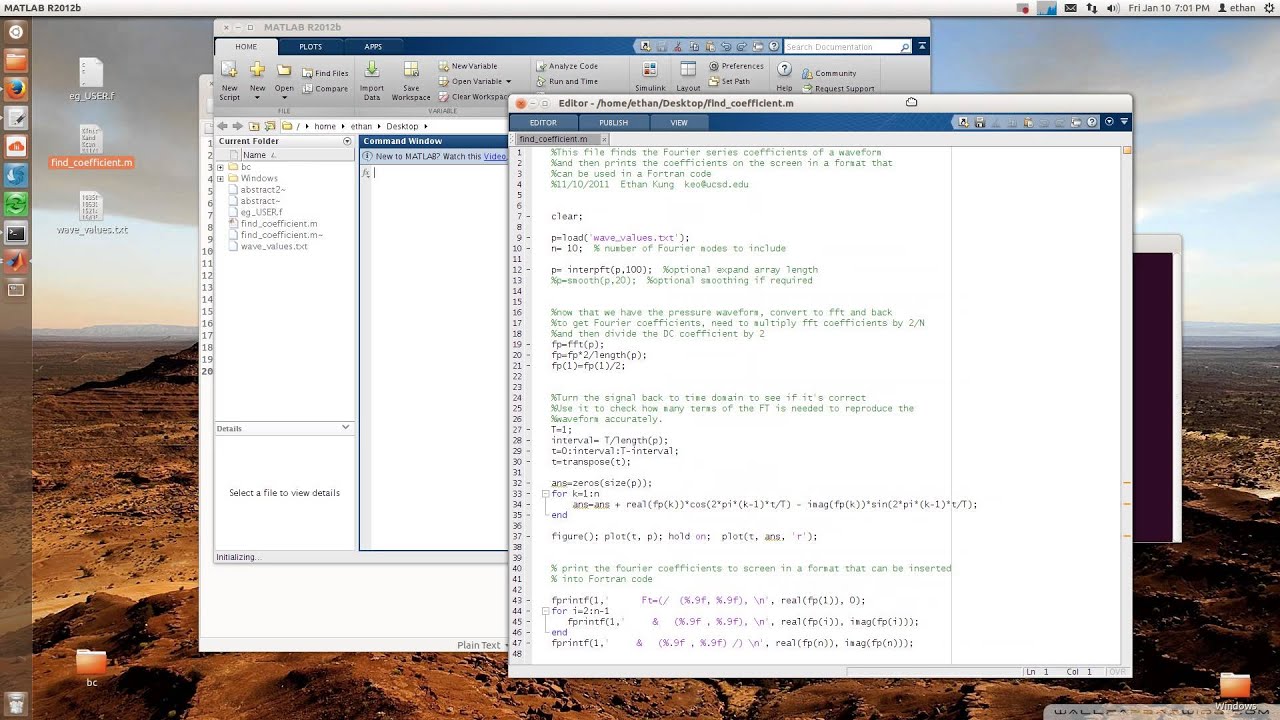Click Compare in the File section
Screen dimensions: 1280x720
(325, 88)
